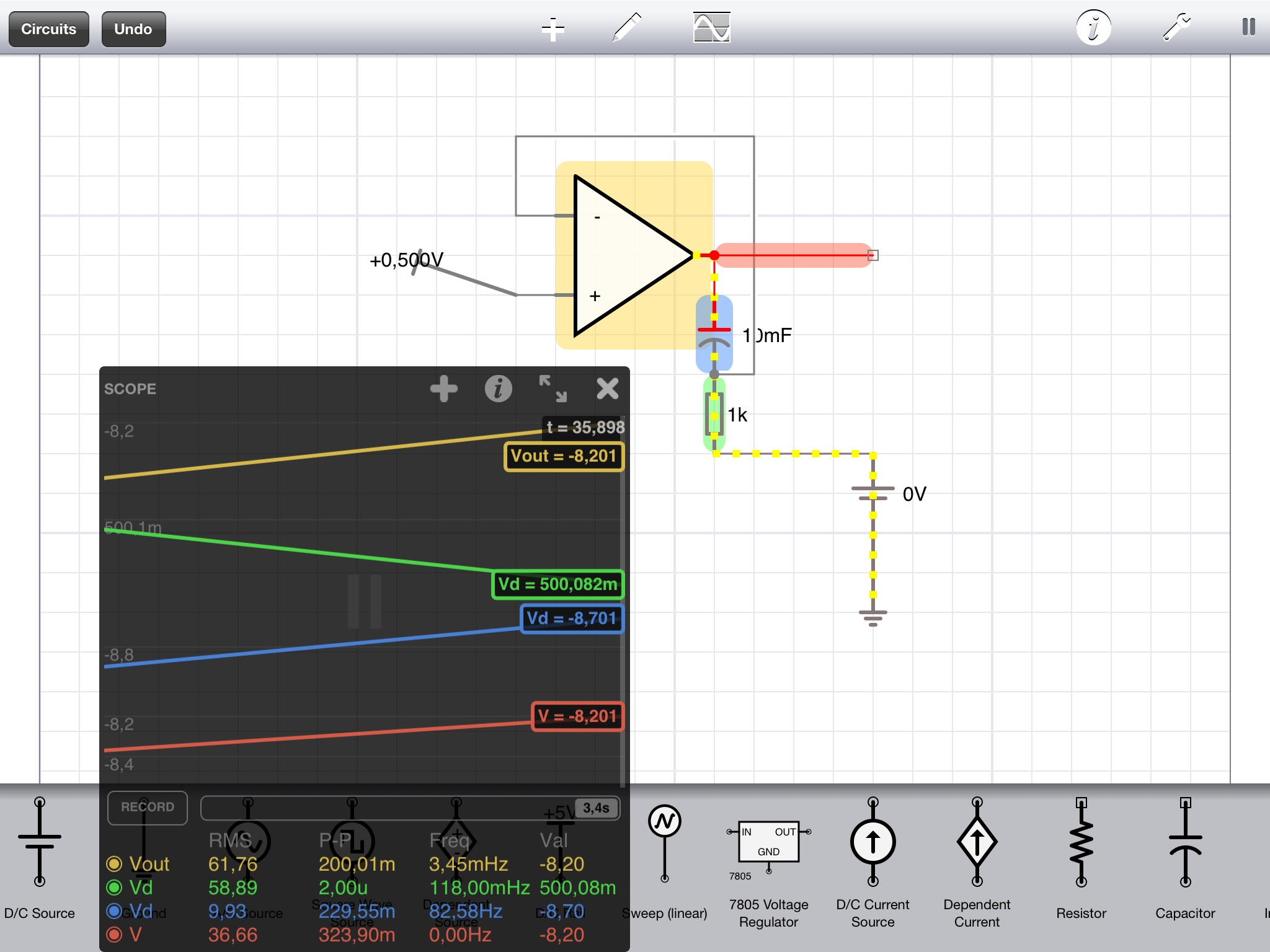This screenshot has height=952, width=1270.
Task: Select the red highlighted output wire
Action: tap(794, 255)
